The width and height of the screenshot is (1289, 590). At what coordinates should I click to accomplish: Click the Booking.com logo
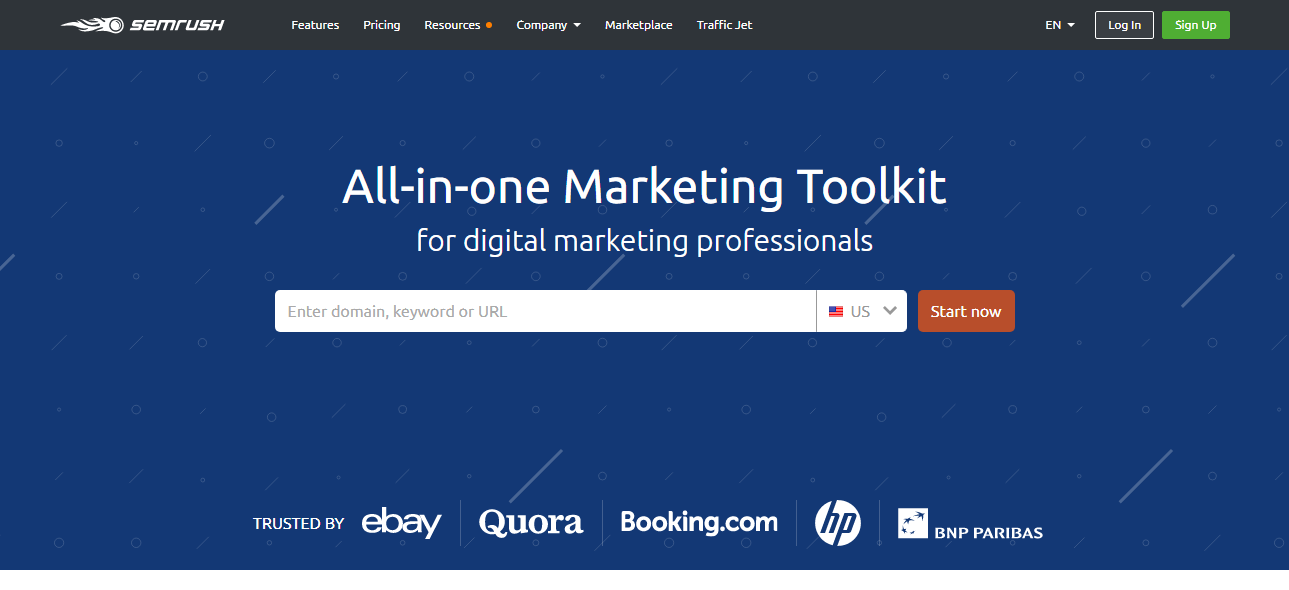(699, 521)
